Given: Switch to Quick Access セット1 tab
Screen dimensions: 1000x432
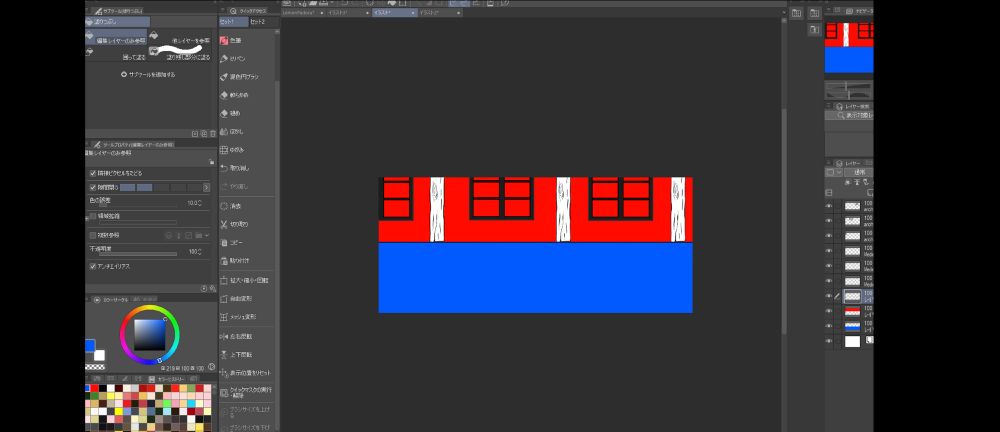Looking at the screenshot, I should point(233,22).
